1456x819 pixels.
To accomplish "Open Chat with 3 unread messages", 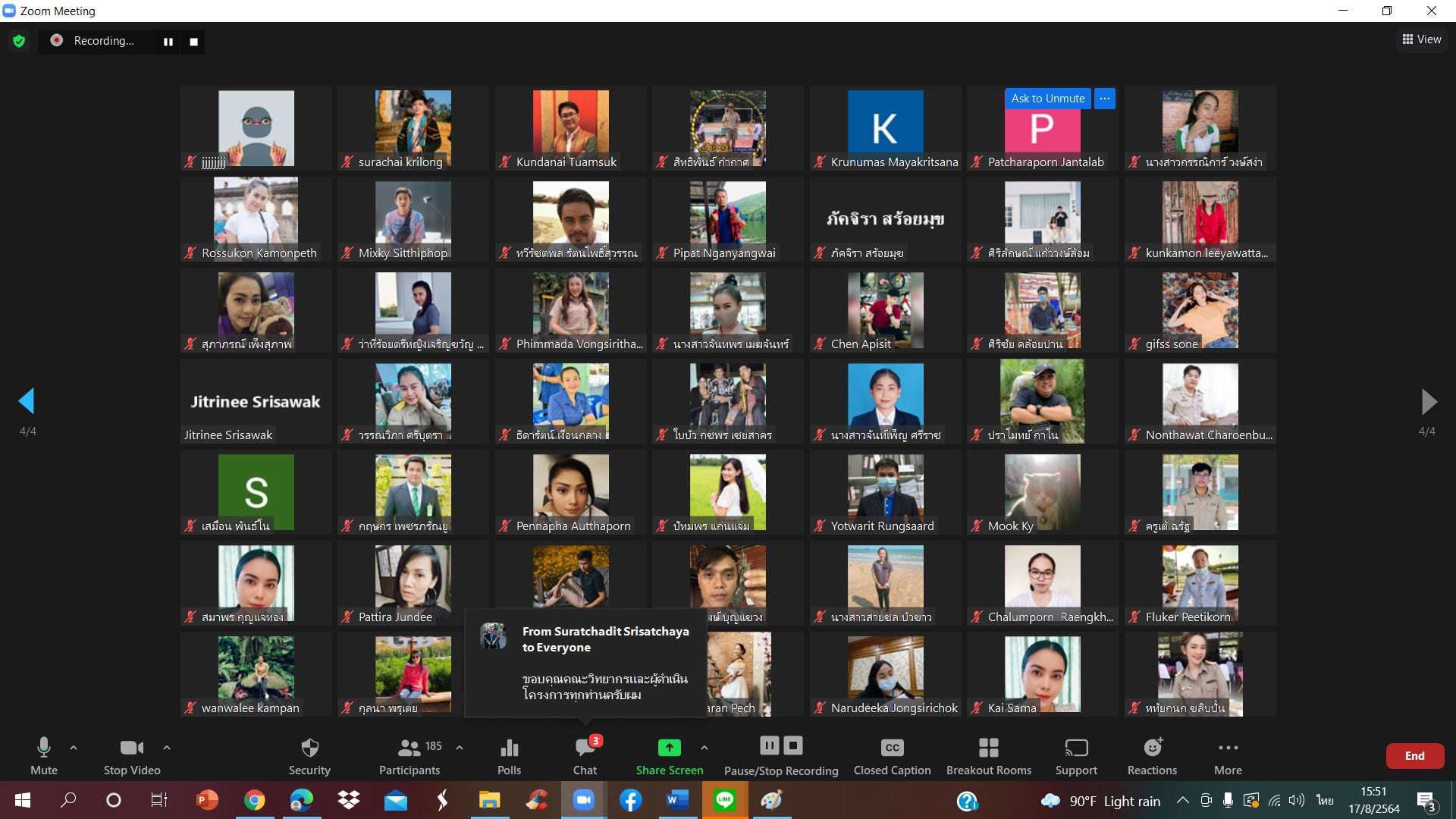I will point(585,756).
